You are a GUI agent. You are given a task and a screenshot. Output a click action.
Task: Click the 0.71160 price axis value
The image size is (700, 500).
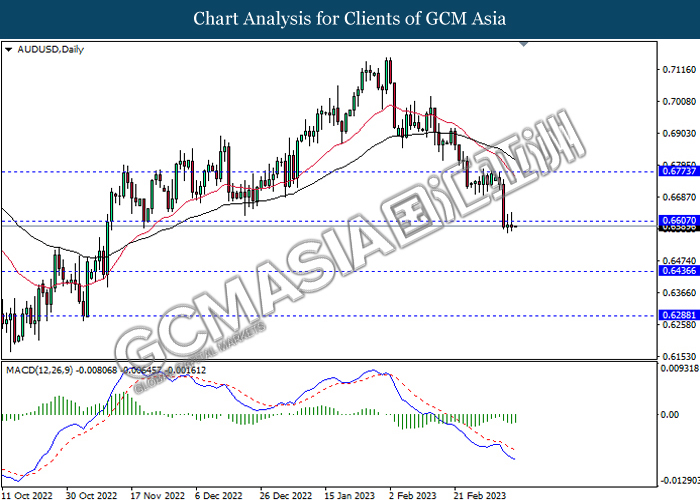[x=679, y=70]
